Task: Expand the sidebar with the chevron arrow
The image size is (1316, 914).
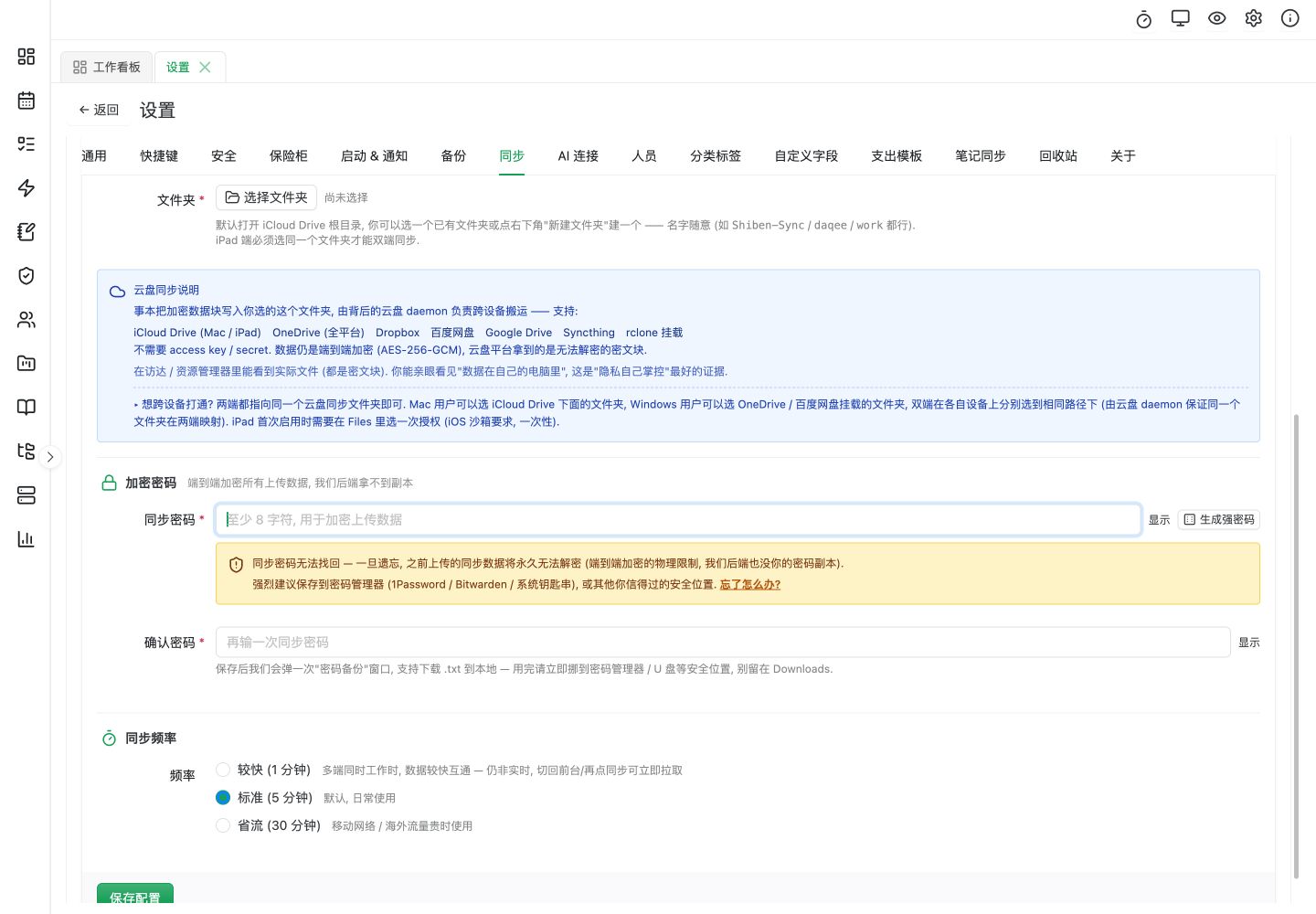Action: (x=50, y=456)
